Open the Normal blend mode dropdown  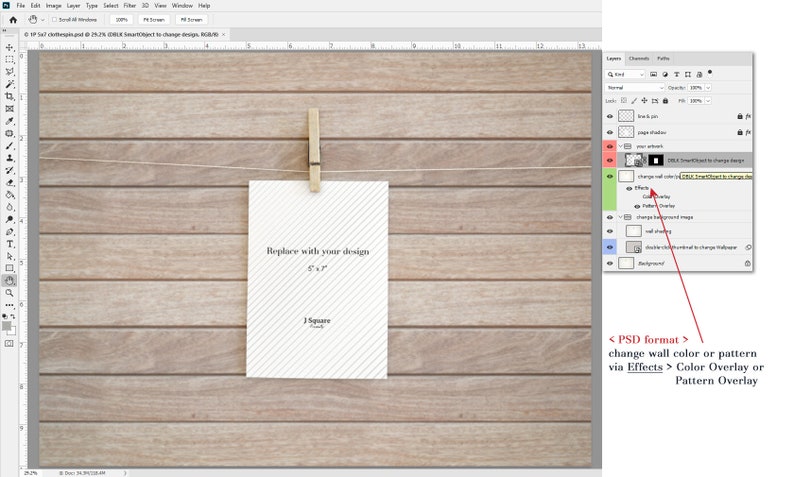click(x=634, y=88)
